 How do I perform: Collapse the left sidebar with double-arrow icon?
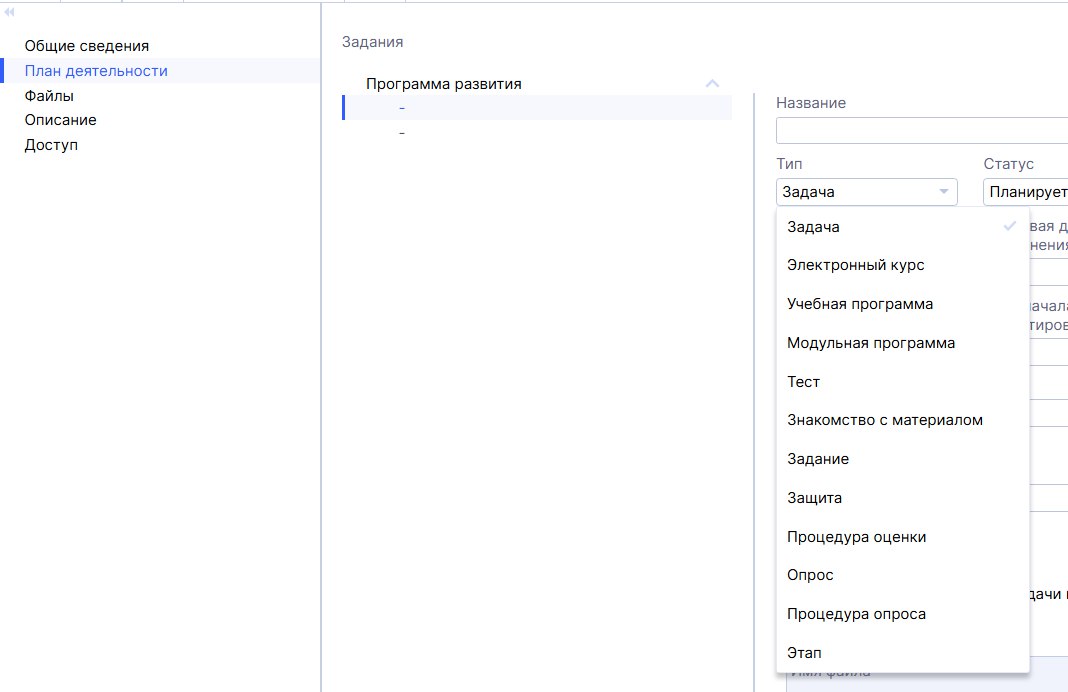coord(9,11)
